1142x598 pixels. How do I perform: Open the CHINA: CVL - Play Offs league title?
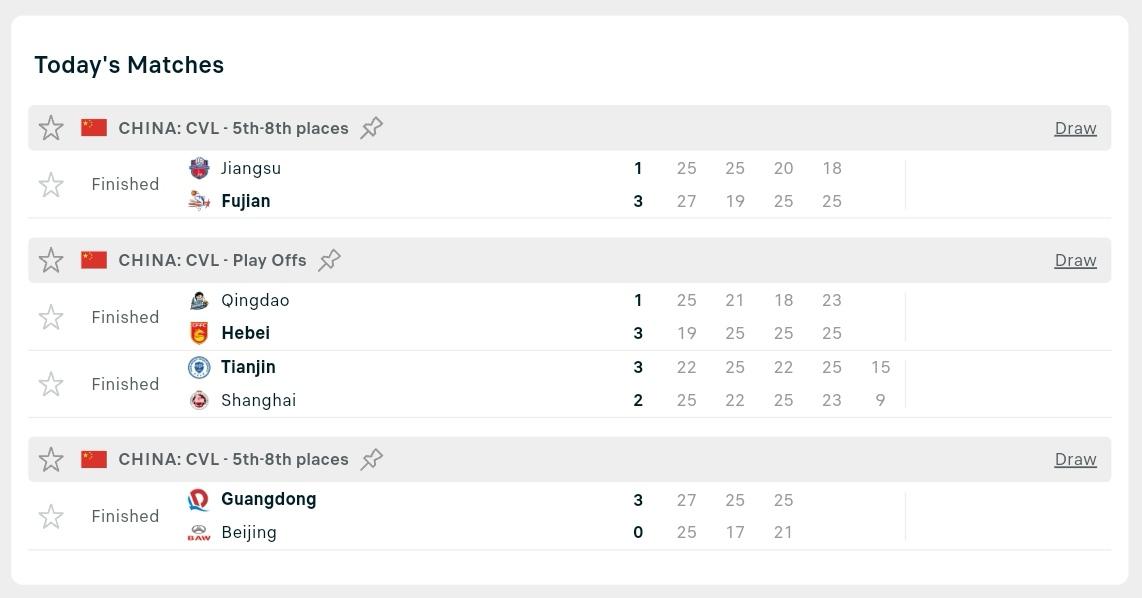[212, 260]
